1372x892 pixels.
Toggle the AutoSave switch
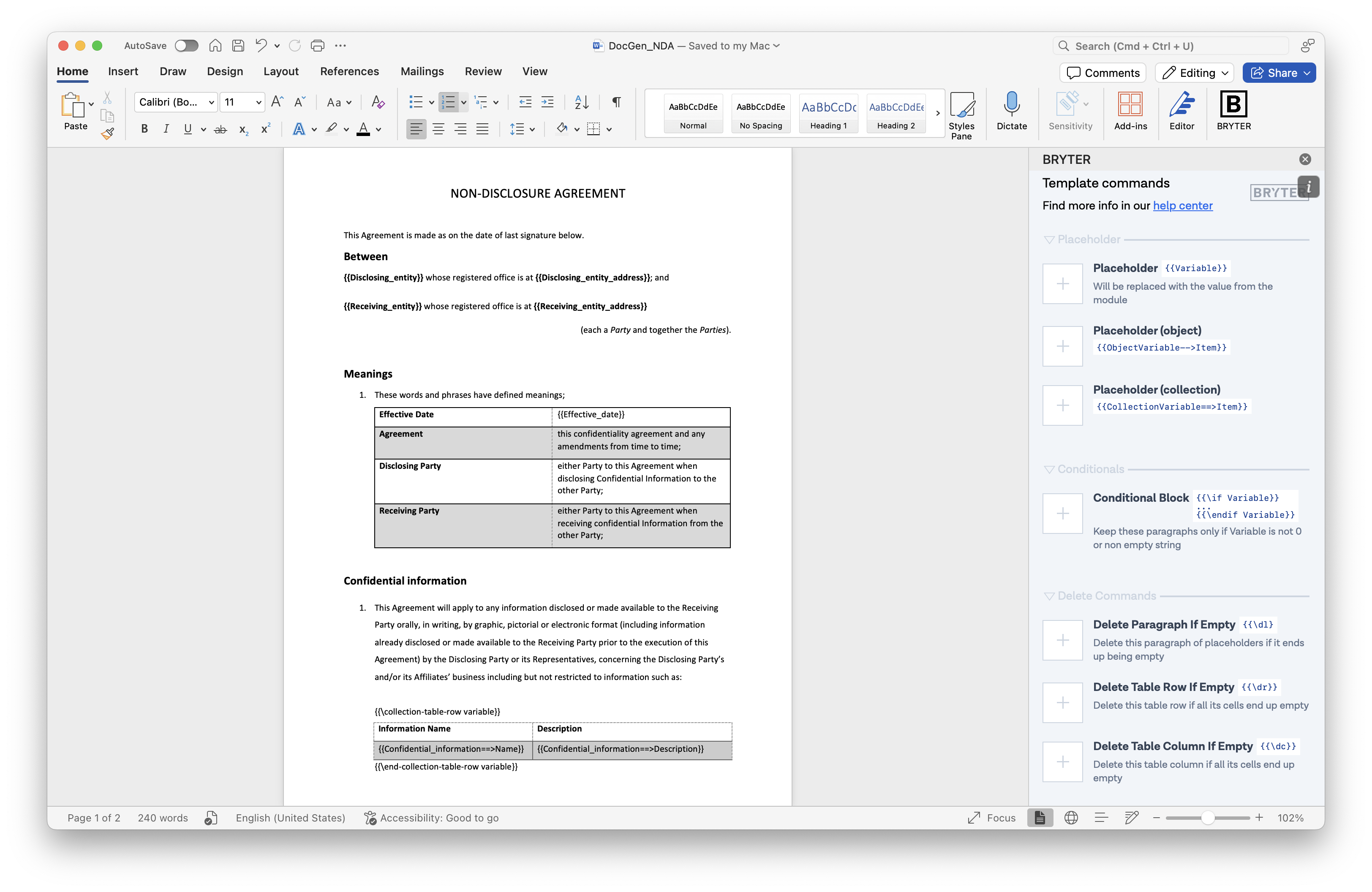click(186, 46)
